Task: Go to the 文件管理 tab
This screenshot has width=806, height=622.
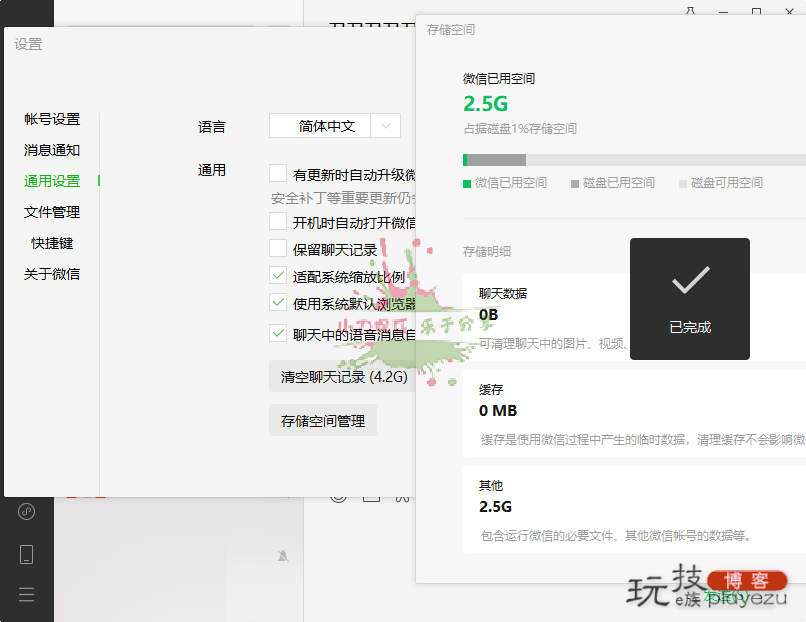Action: tap(52, 212)
